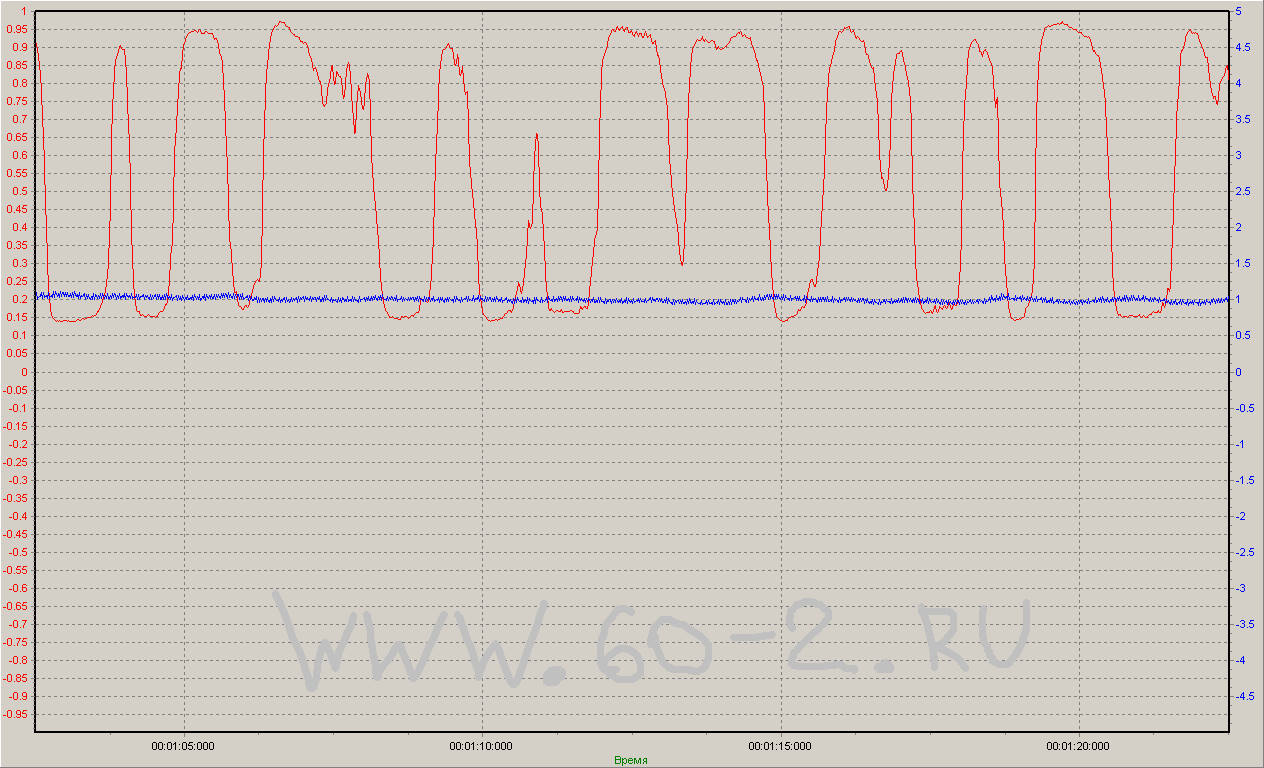Select the 00:01:15:000 time axis label
Image resolution: width=1264 pixels, height=768 pixels.
pos(779,746)
